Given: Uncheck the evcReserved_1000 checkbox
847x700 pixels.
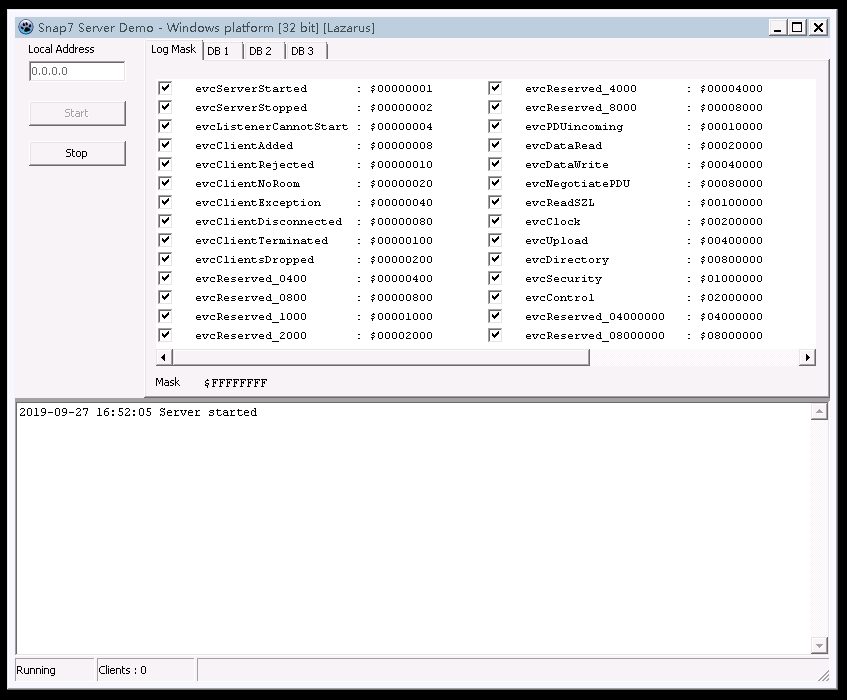Looking at the screenshot, I should tap(165, 316).
